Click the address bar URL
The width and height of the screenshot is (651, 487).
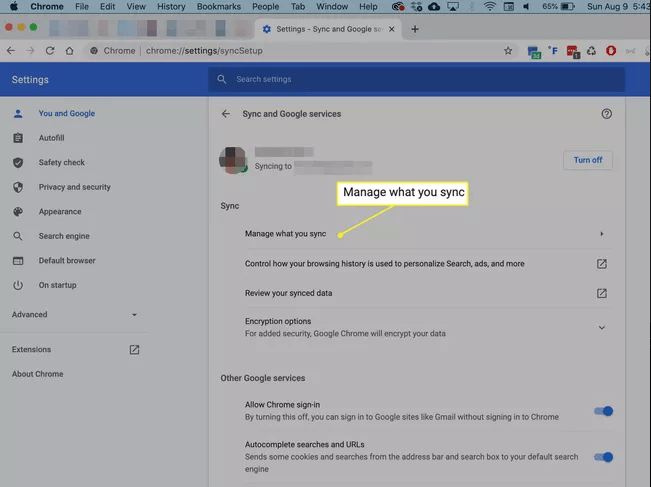(x=204, y=51)
